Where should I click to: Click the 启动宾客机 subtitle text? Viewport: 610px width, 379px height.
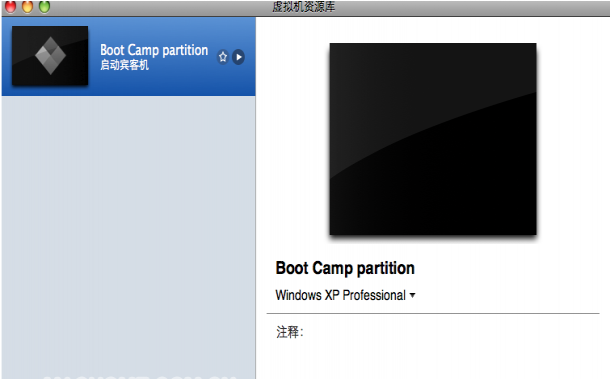[124, 65]
